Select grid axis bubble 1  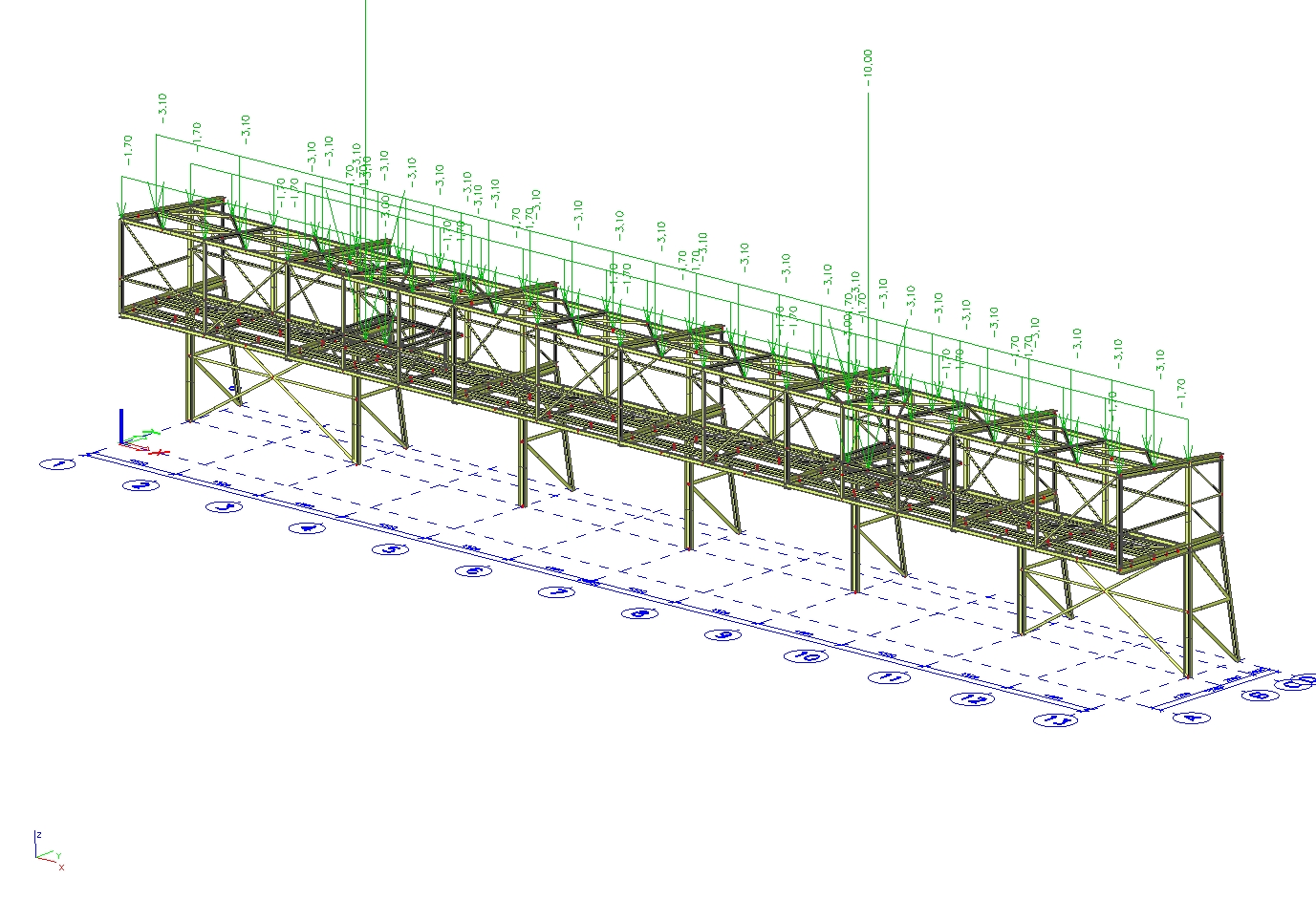pyautogui.click(x=58, y=464)
